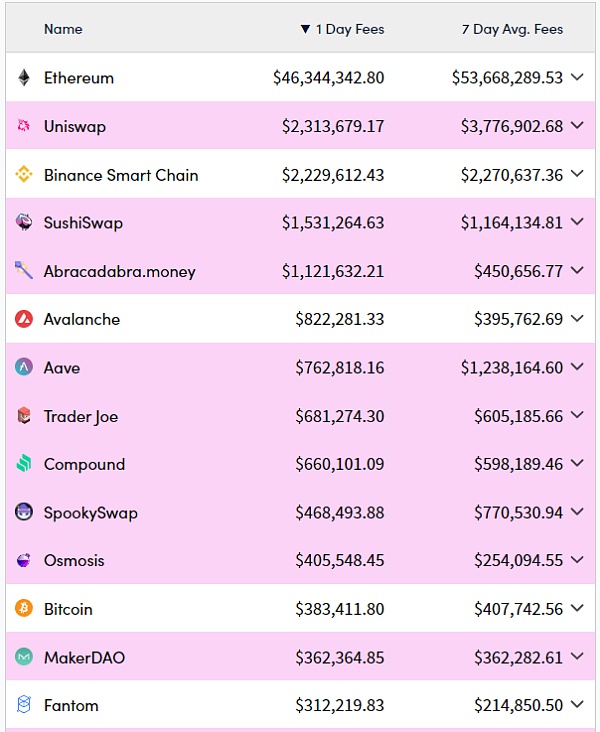This screenshot has width=600, height=732.
Task: Click the Abracadabra.money wand icon
Action: pos(24,271)
